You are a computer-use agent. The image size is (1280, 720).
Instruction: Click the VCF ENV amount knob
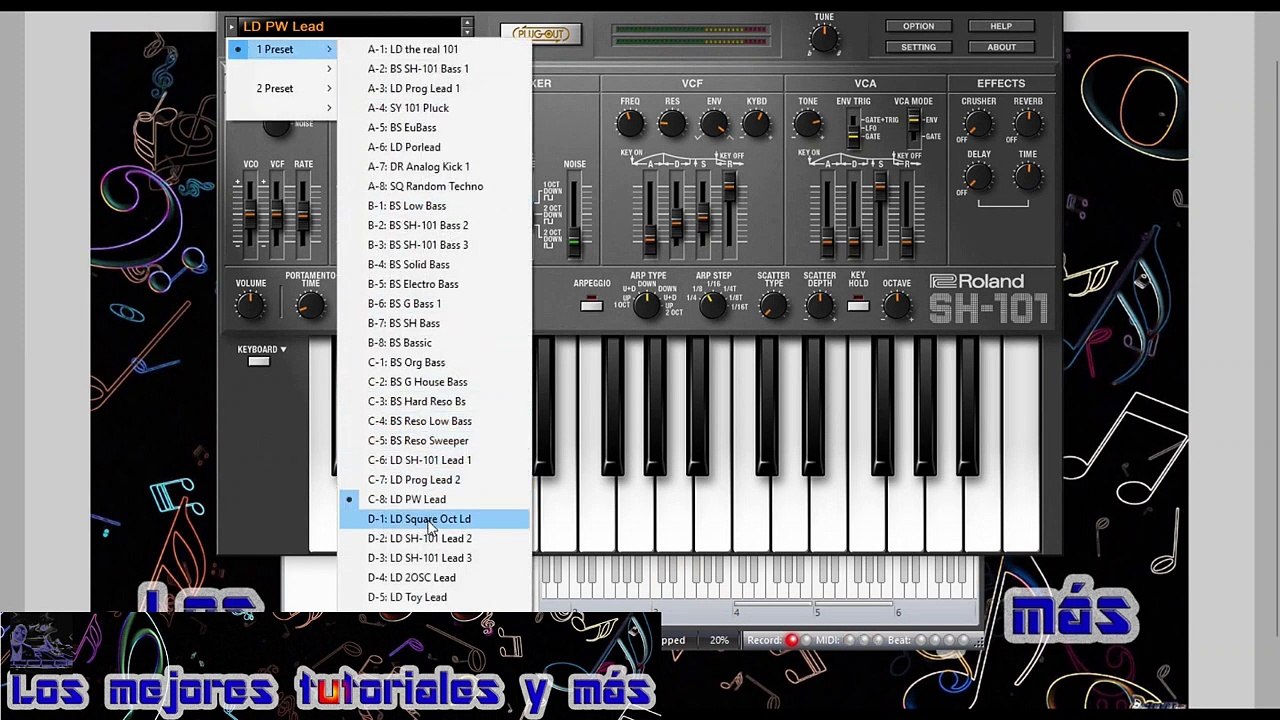pyautogui.click(x=714, y=124)
